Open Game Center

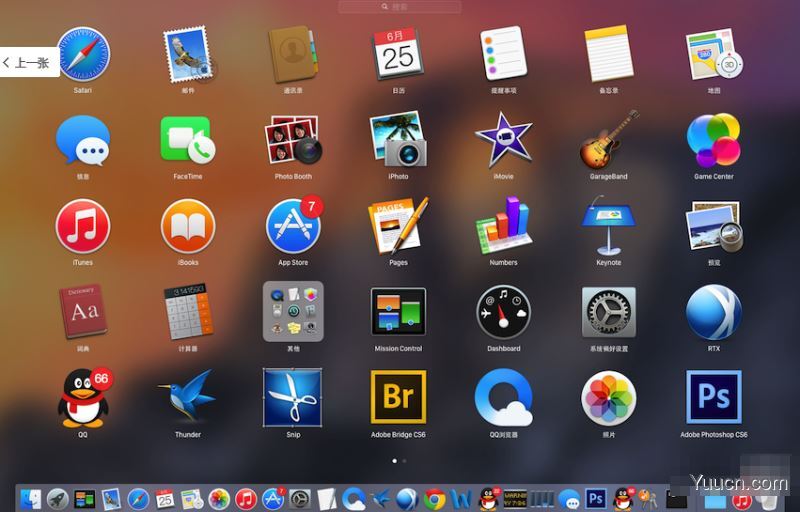click(714, 140)
